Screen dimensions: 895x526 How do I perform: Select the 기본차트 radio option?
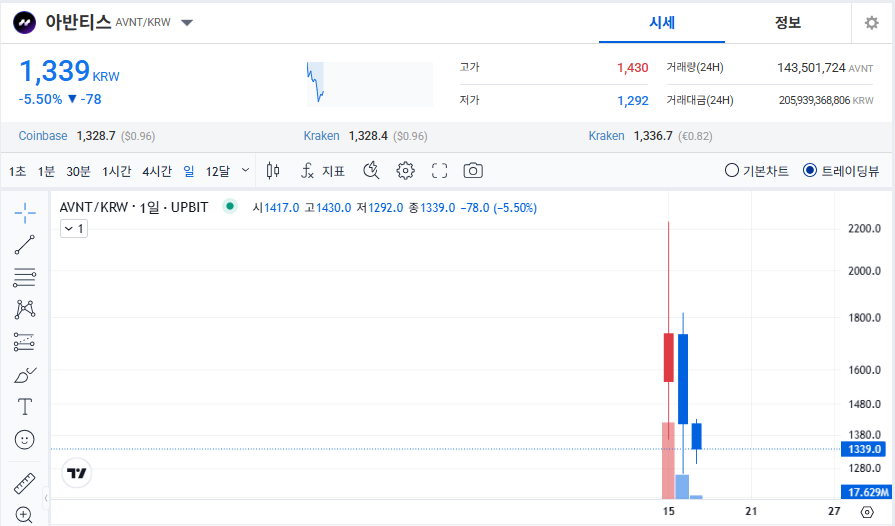[x=756, y=171]
